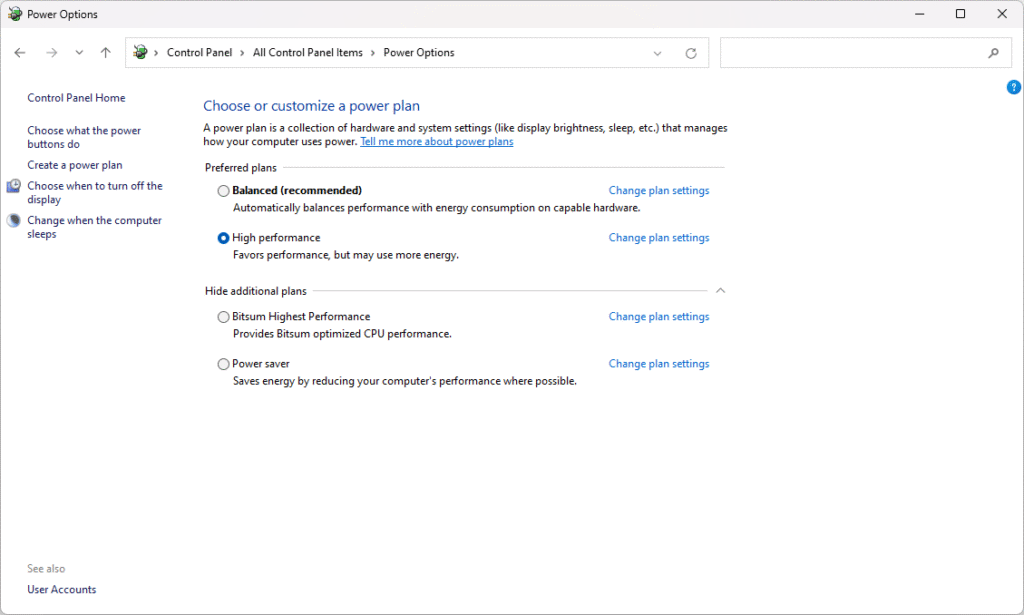
Task: Expand chevron before Control Panel breadcrumb
Action: click(156, 53)
